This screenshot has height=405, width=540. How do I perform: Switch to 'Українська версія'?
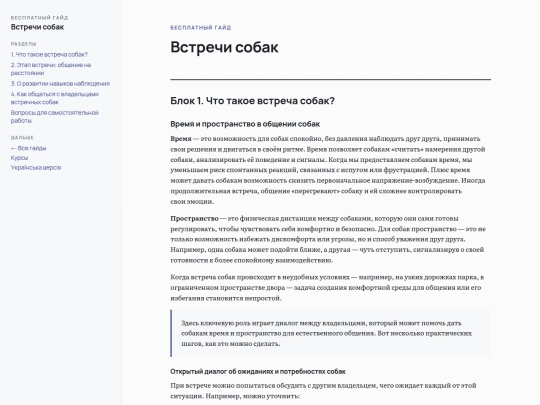(x=36, y=167)
